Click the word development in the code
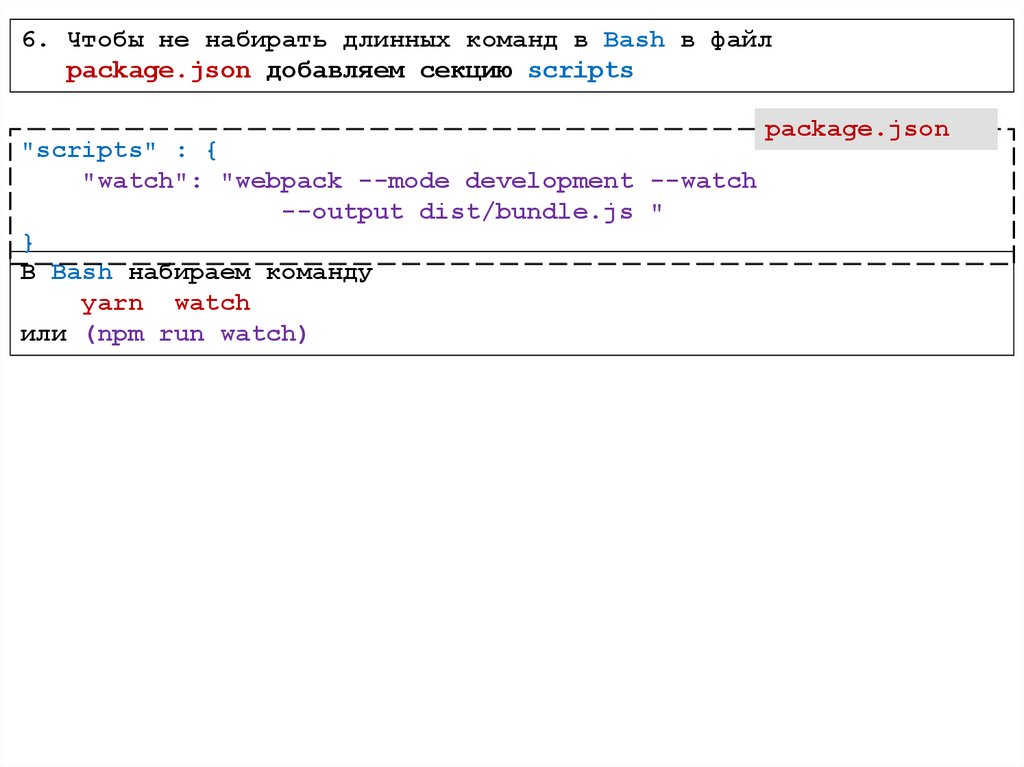 tap(549, 181)
